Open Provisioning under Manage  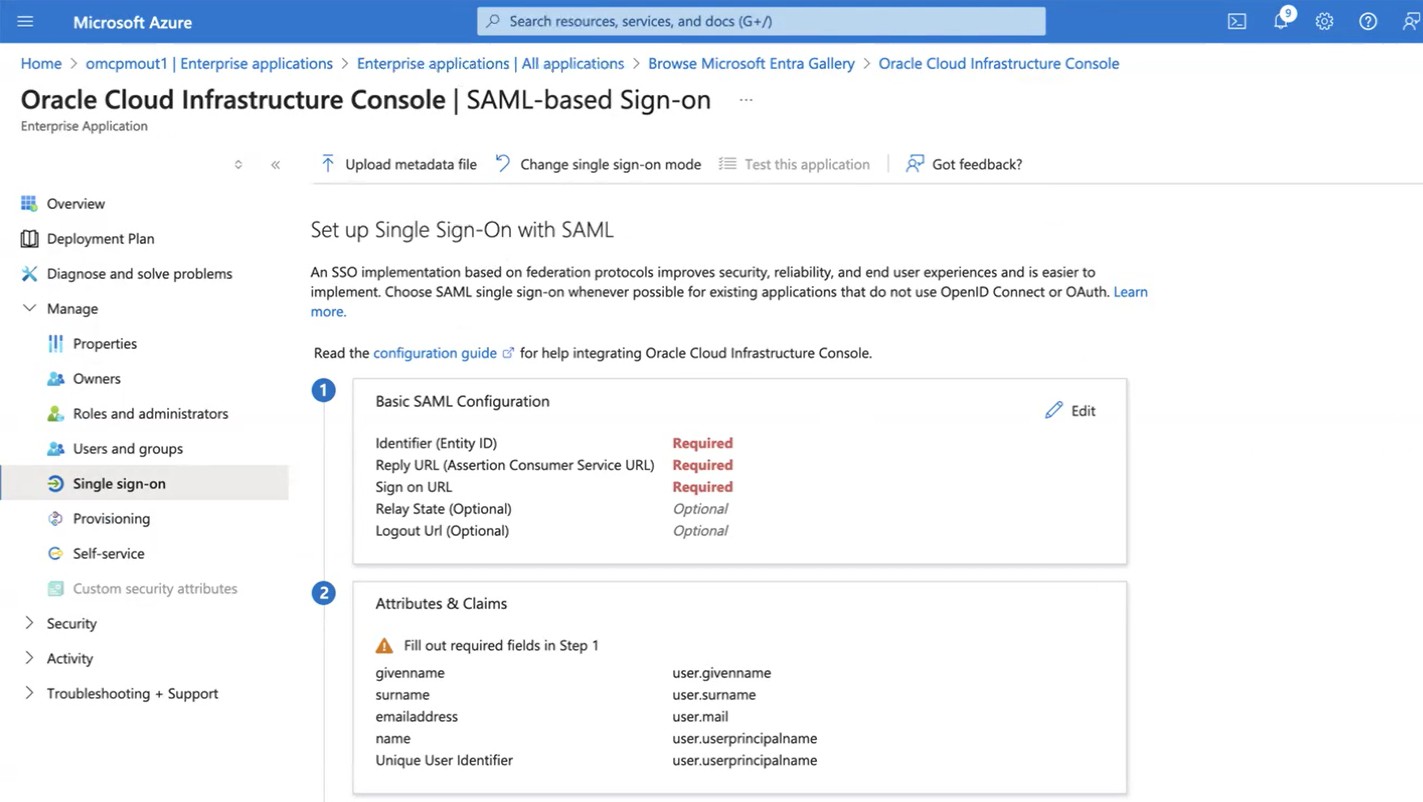(x=112, y=518)
